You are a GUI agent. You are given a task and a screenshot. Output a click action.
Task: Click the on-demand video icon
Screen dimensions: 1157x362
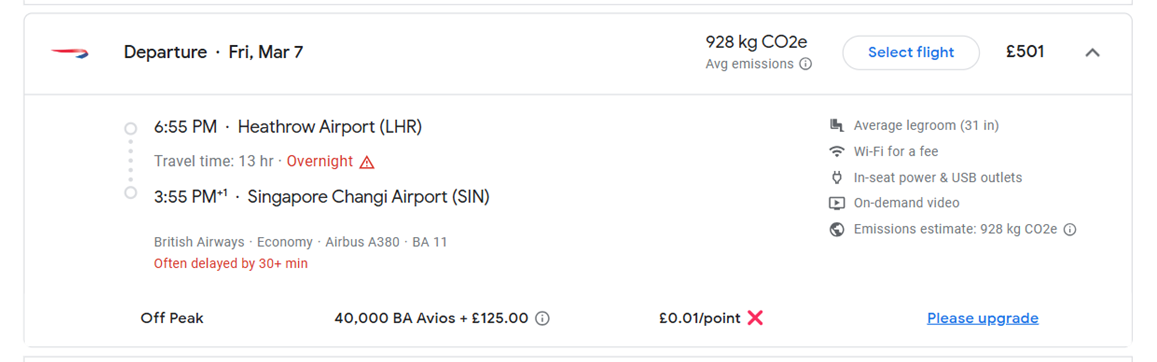[836, 203]
